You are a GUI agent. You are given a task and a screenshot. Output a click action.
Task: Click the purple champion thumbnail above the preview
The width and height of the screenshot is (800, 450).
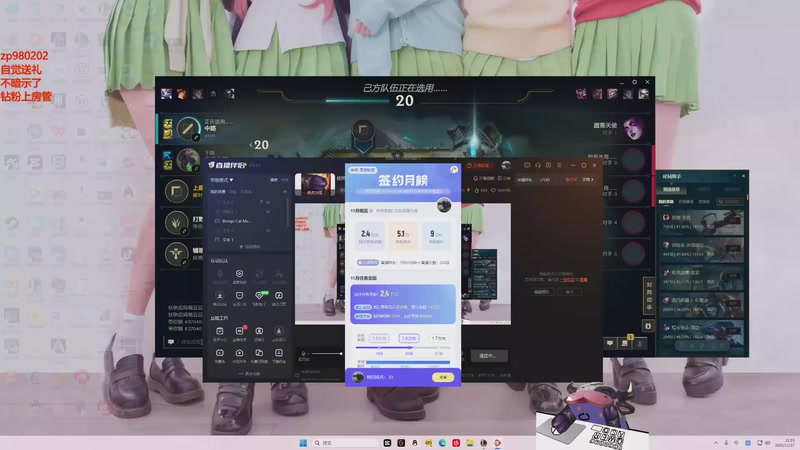point(315,184)
